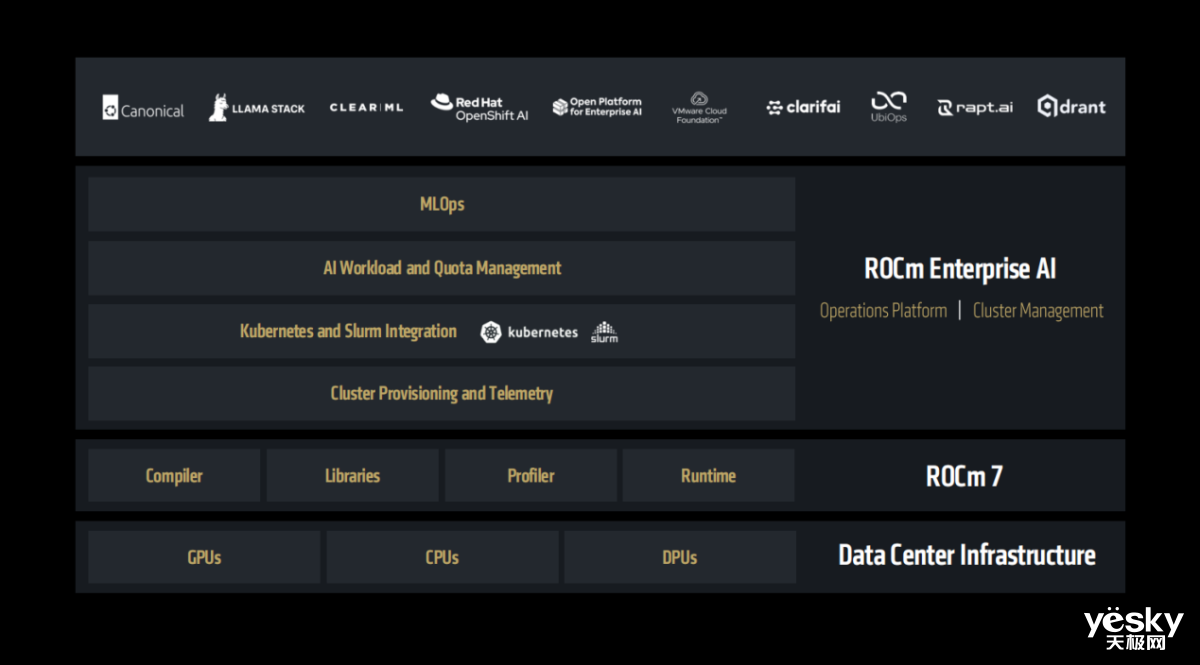
Task: Click the Red Hat OpenShift AI logo
Action: 479,108
